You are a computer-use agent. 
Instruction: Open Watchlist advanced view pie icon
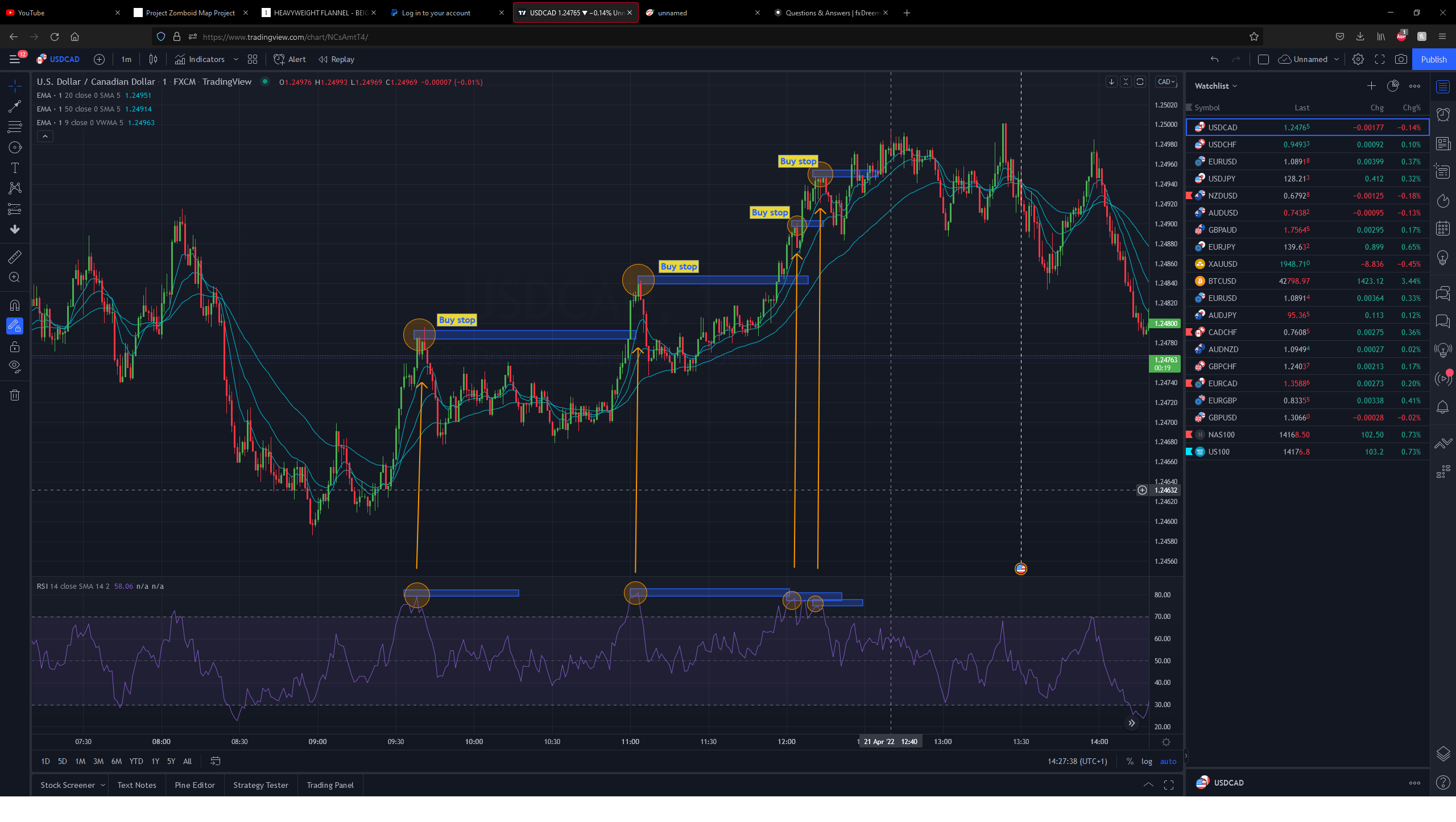click(x=1393, y=86)
